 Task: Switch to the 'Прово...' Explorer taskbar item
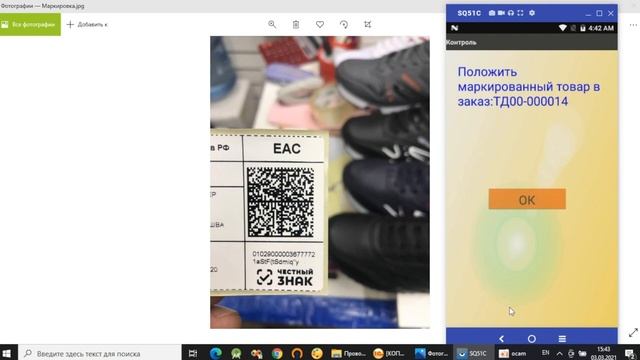tap(348, 353)
